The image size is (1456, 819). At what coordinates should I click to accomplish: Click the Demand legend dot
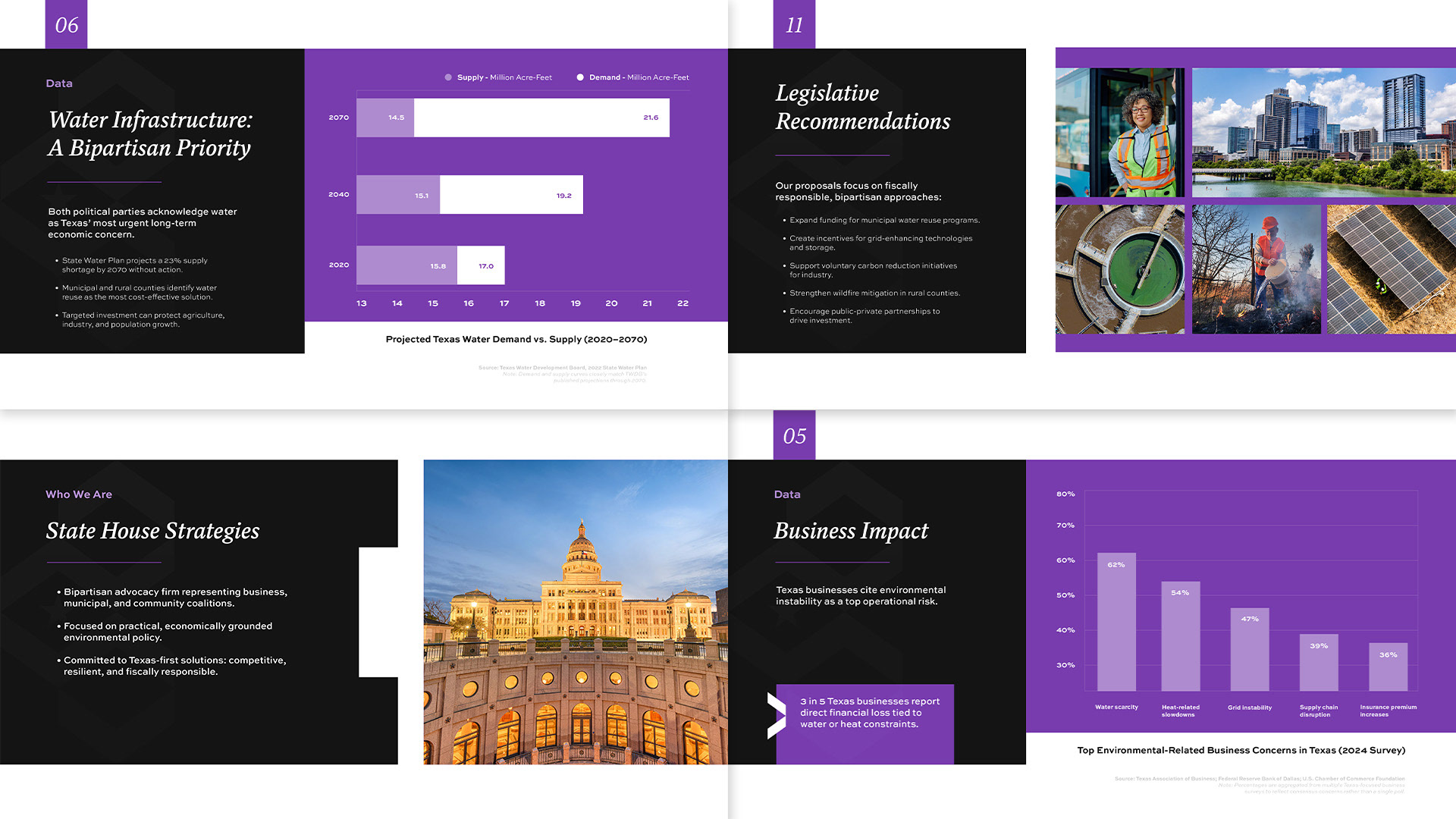coord(580,77)
